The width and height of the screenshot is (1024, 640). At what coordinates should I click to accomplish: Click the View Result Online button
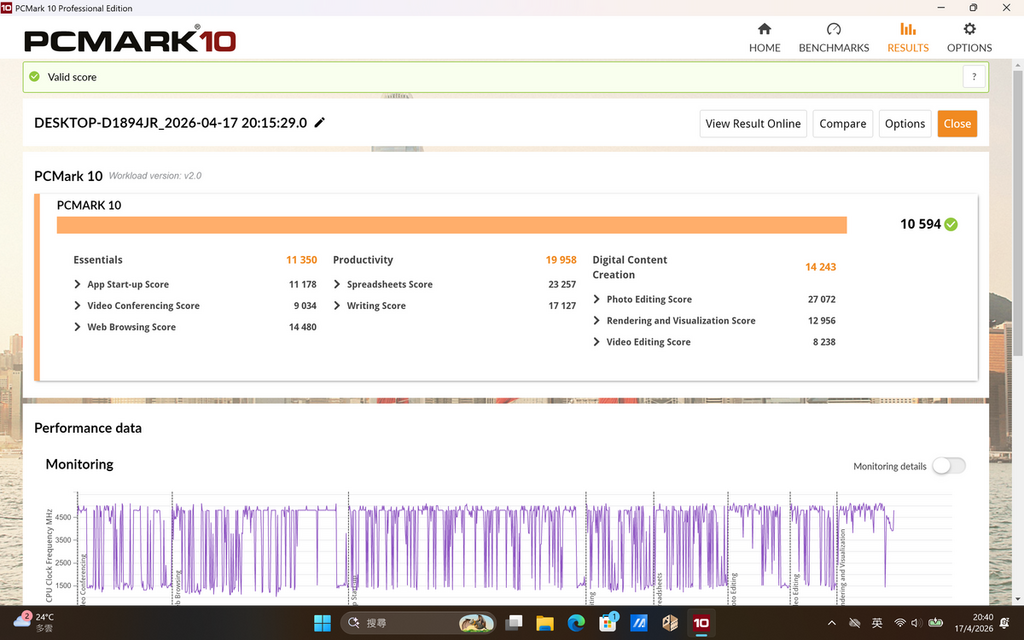(753, 123)
